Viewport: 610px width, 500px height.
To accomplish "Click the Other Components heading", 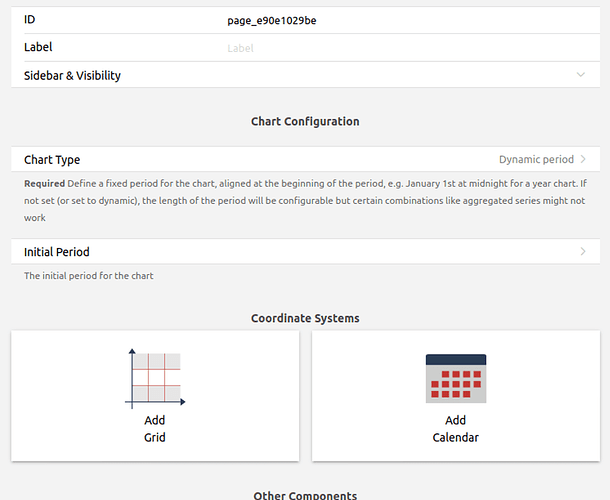I will click(x=305, y=495).
